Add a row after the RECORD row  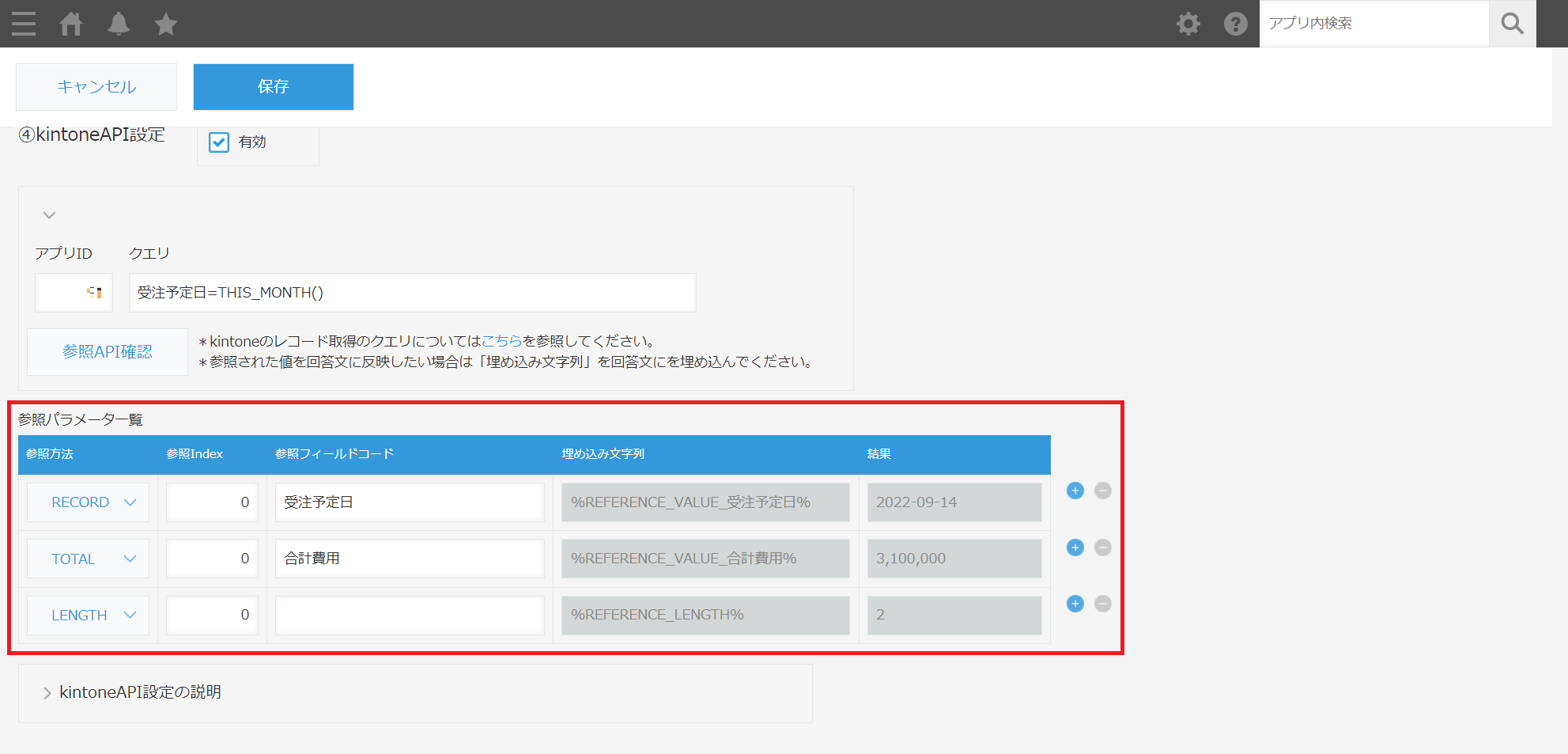[x=1075, y=491]
